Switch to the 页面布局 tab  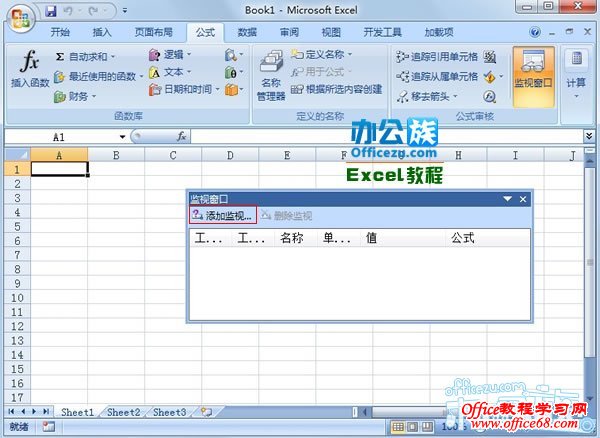point(153,33)
